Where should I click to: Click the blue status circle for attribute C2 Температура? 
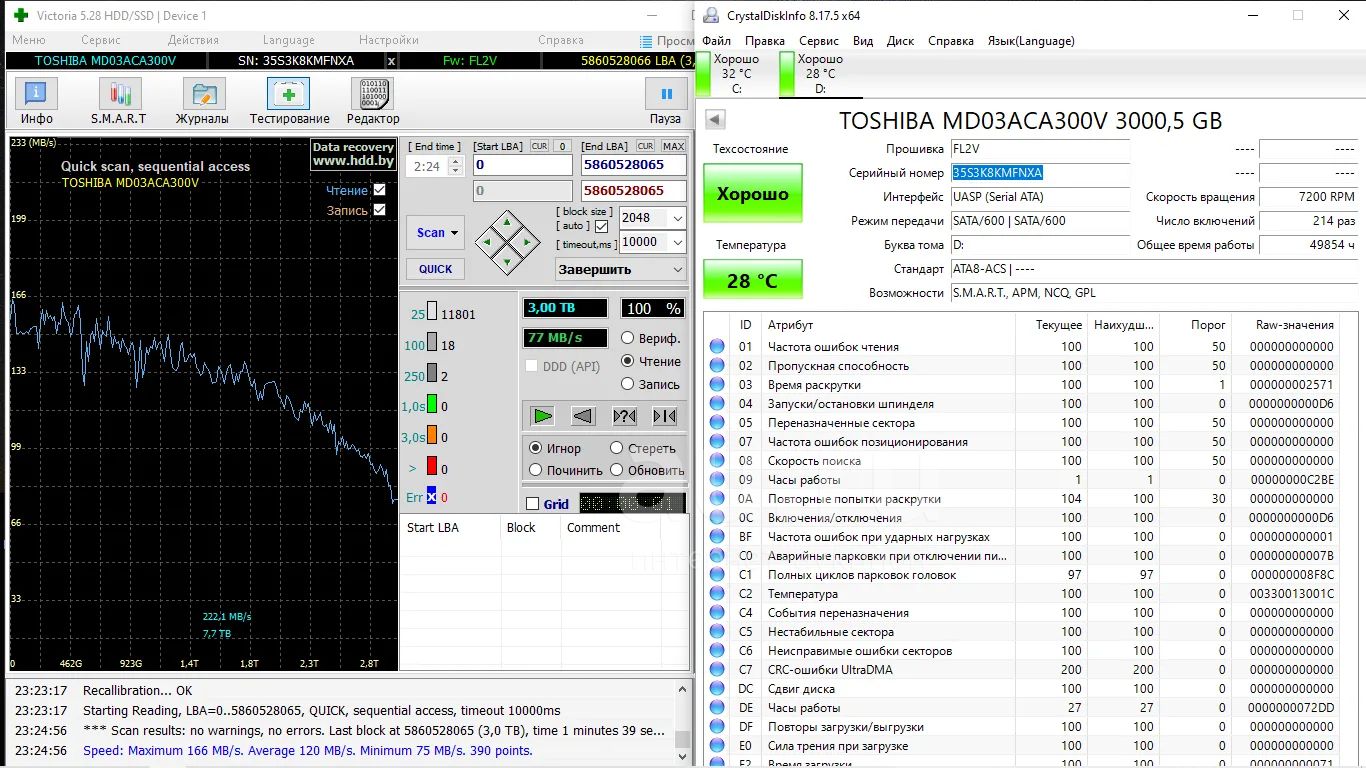(x=717, y=594)
